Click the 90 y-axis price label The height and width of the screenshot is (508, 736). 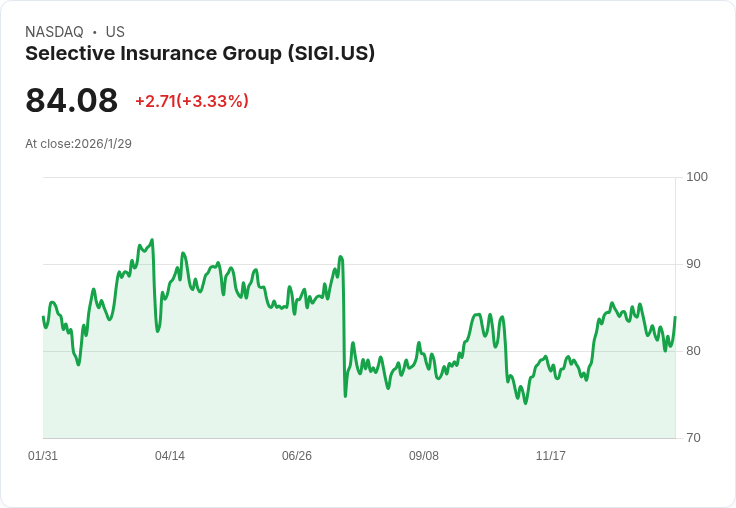point(693,264)
